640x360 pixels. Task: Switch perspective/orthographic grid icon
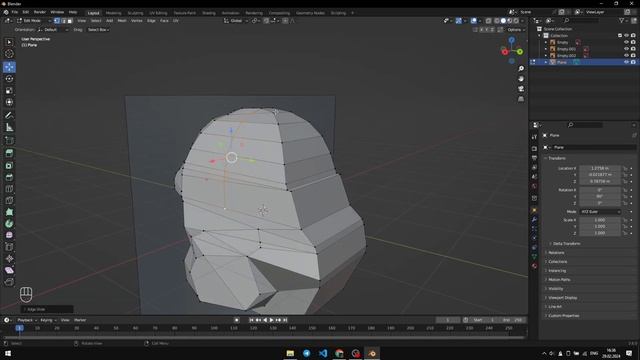[x=521, y=99]
